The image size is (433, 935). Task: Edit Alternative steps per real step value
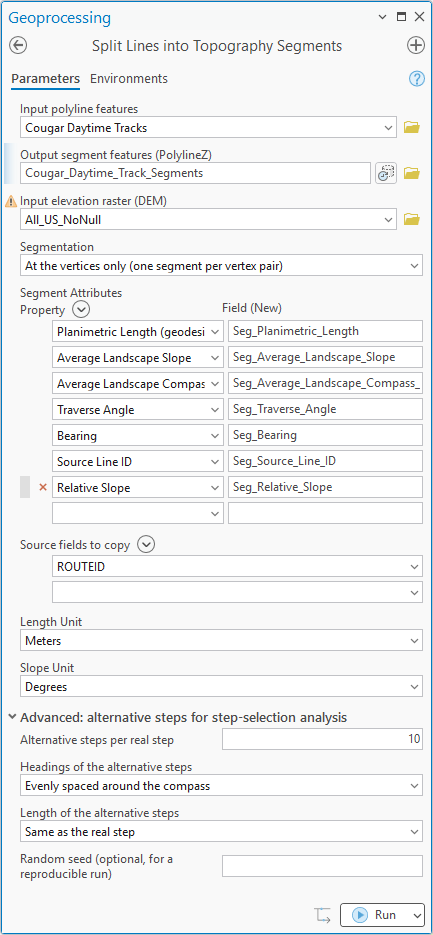(x=322, y=739)
